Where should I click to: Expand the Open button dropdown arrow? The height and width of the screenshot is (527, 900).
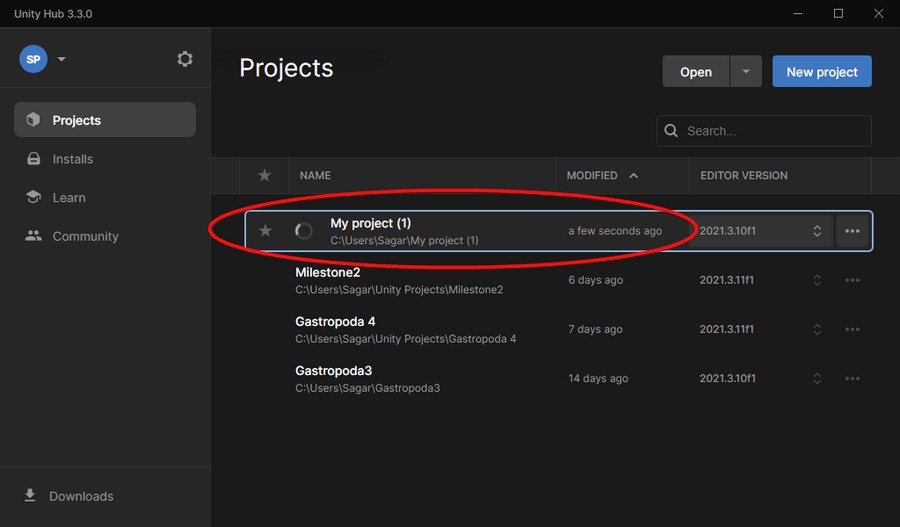tap(746, 71)
